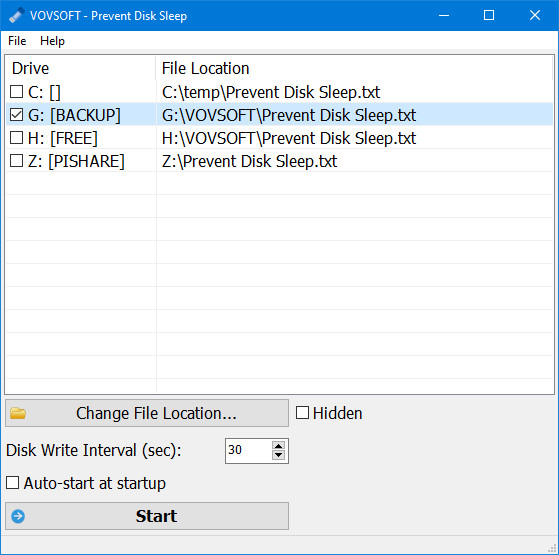Click Change File Location button

147,413
